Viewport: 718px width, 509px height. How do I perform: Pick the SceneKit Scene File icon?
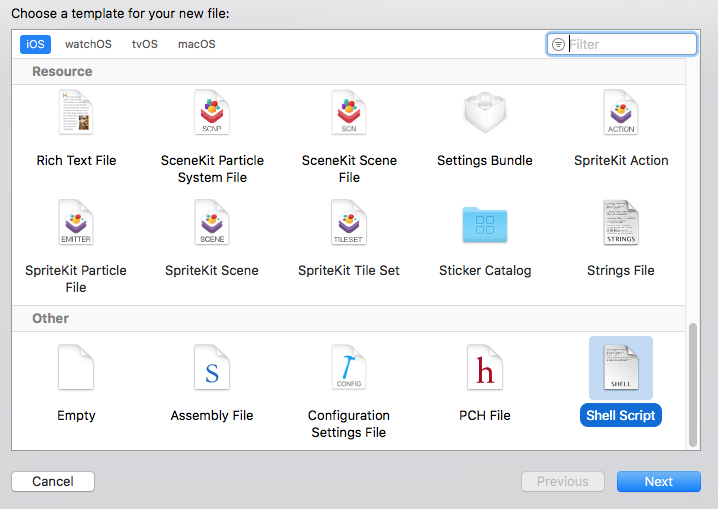coord(349,113)
